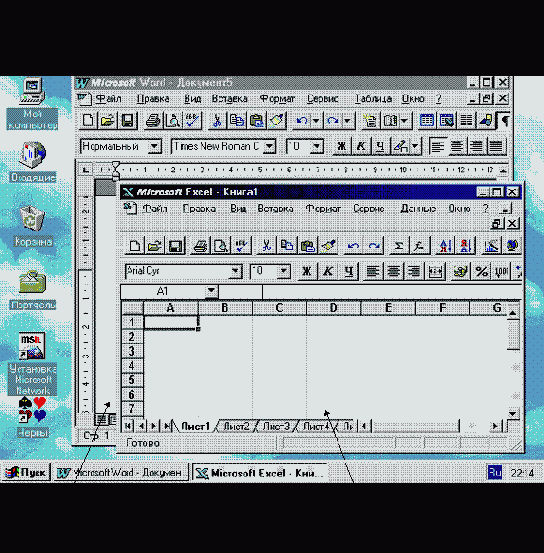
Task: Open Word's Файл menu
Action: point(109,99)
